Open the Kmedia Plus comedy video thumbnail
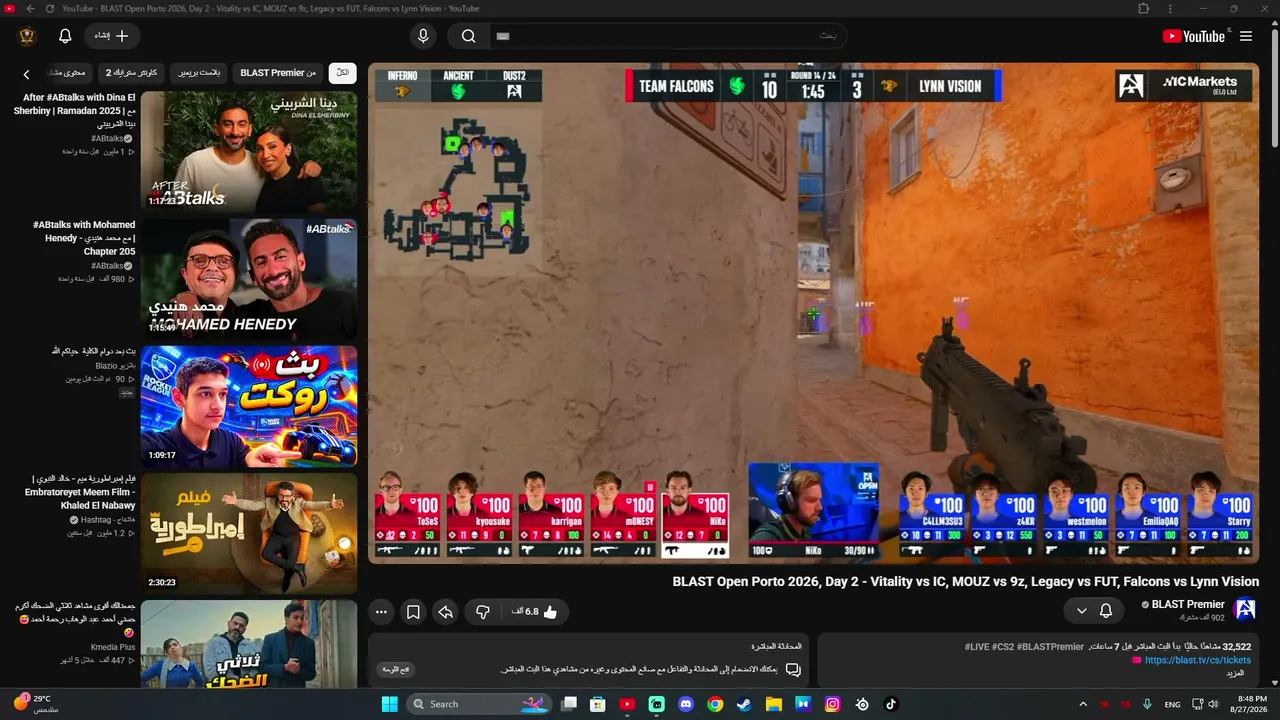 (249, 644)
